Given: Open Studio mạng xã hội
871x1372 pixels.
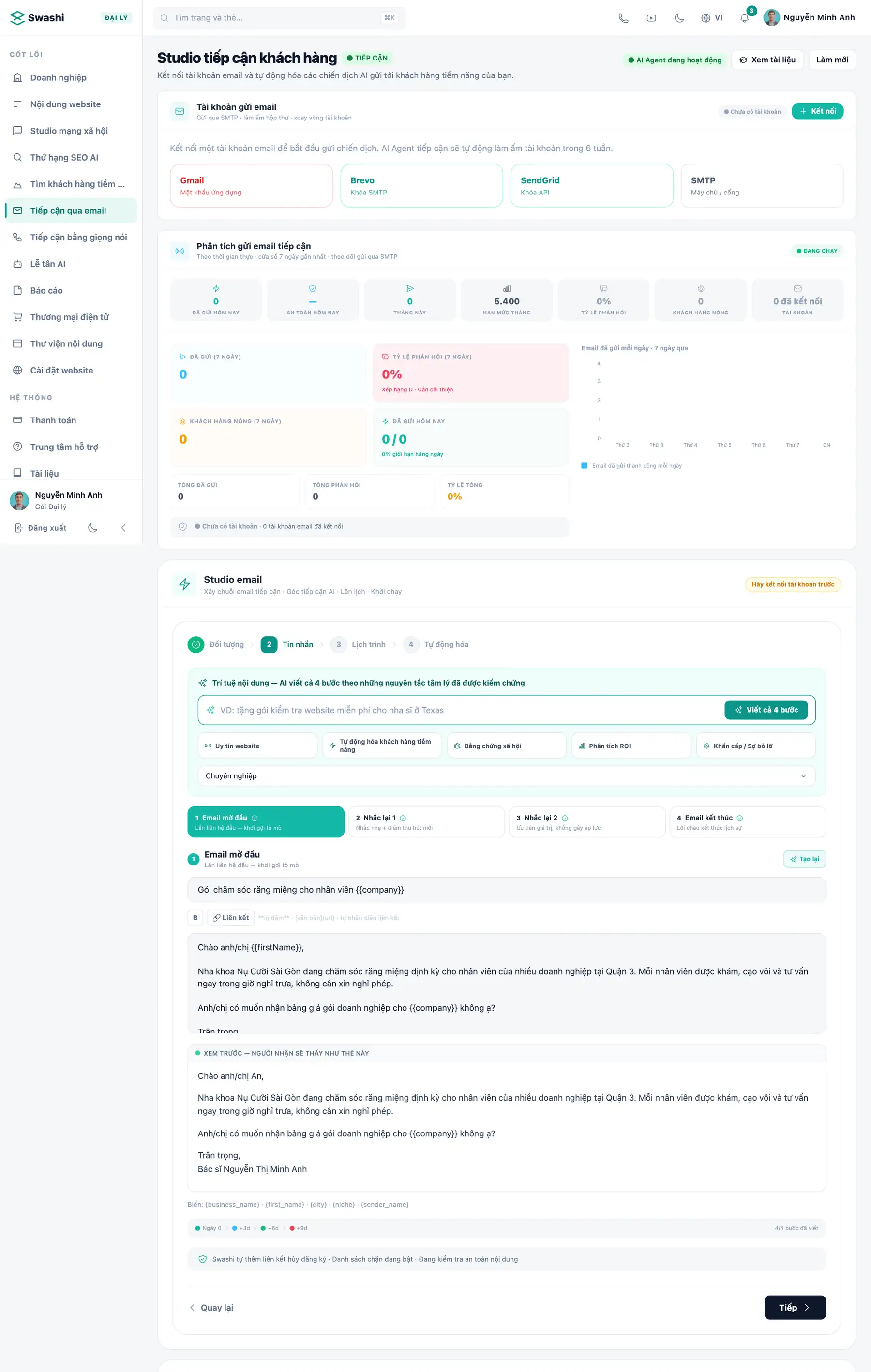Looking at the screenshot, I should 71,131.
